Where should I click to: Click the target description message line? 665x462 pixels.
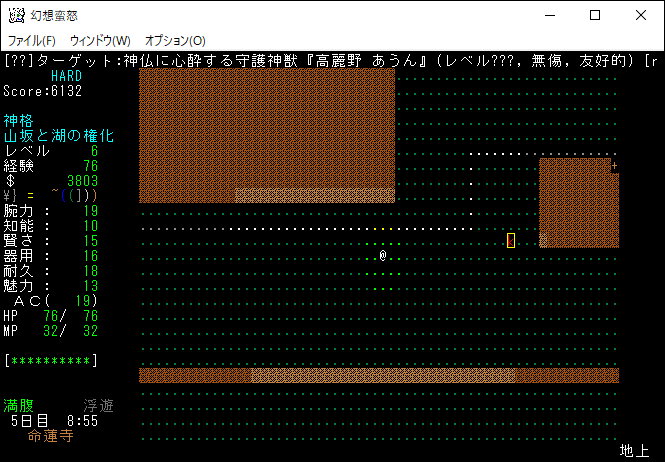(x=330, y=61)
